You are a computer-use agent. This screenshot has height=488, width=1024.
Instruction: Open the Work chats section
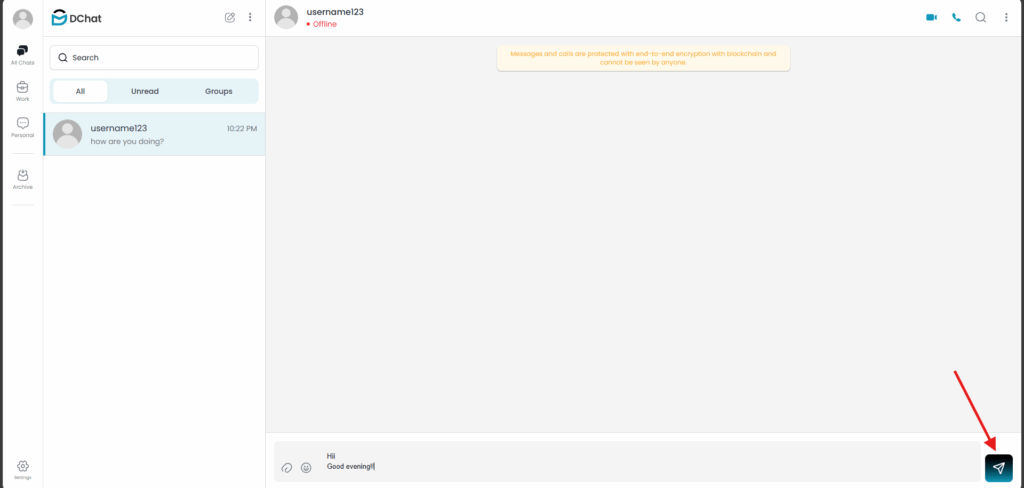pyautogui.click(x=23, y=91)
